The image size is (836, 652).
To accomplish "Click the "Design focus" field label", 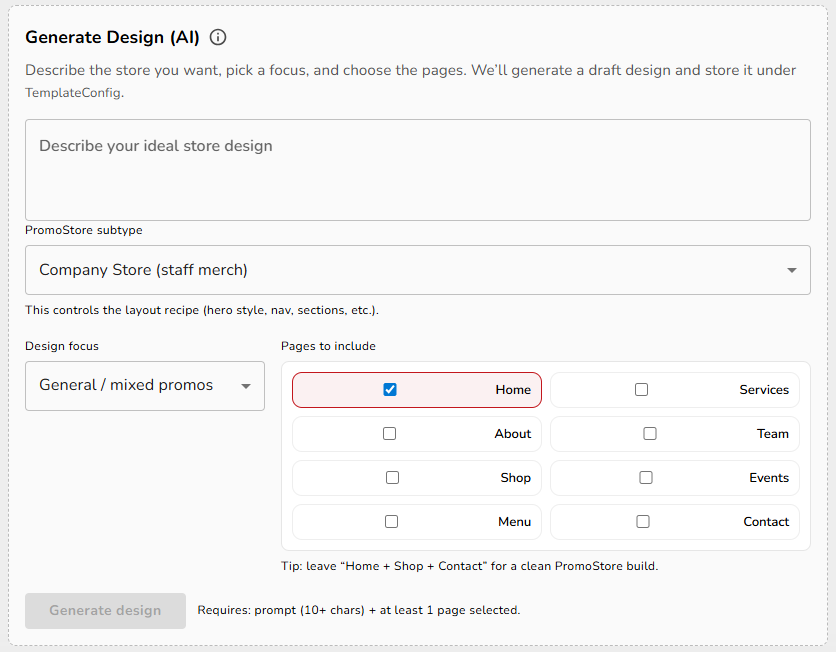I will 62,346.
